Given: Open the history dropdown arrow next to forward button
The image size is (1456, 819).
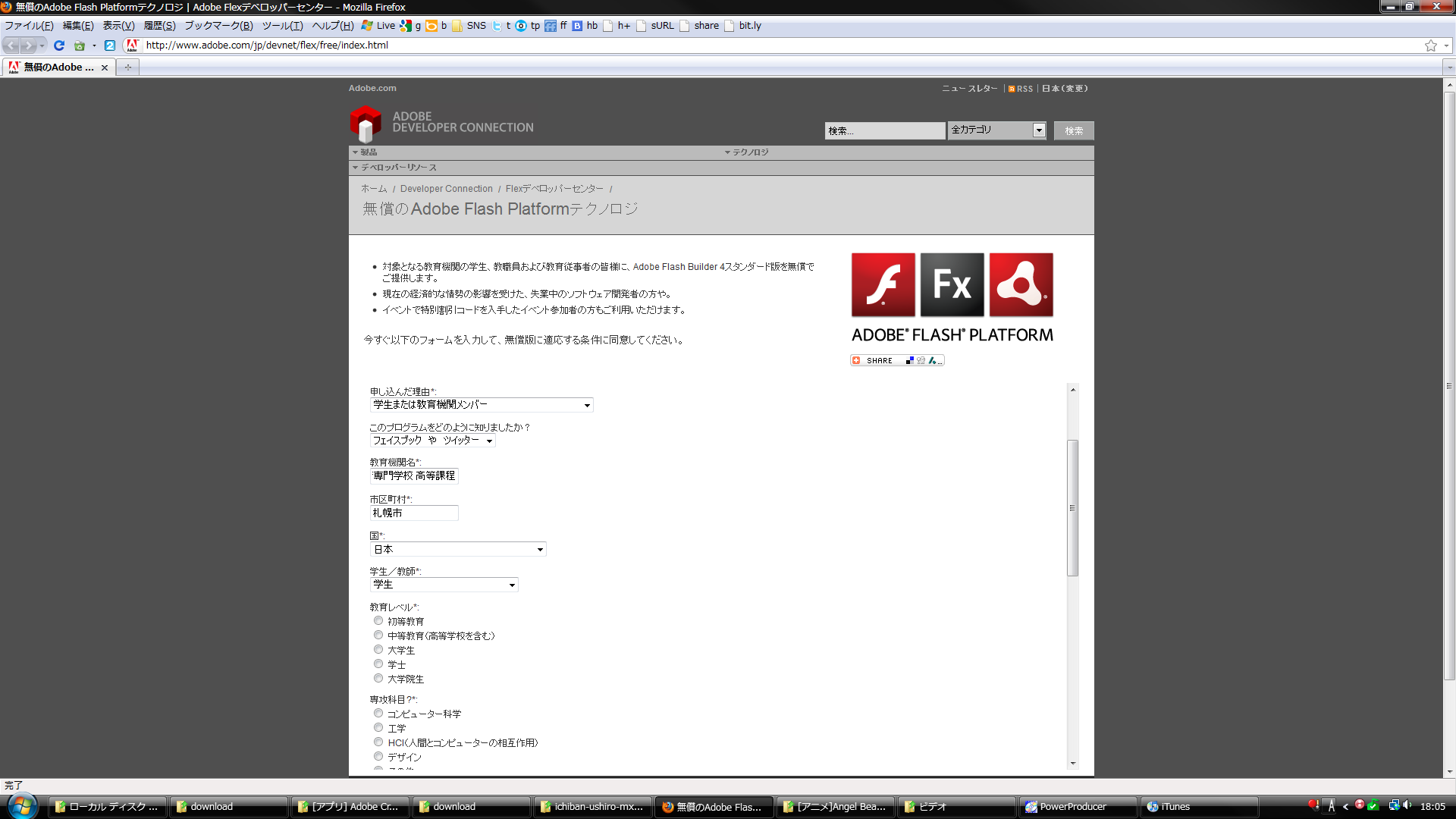Looking at the screenshot, I should pos(42,45).
